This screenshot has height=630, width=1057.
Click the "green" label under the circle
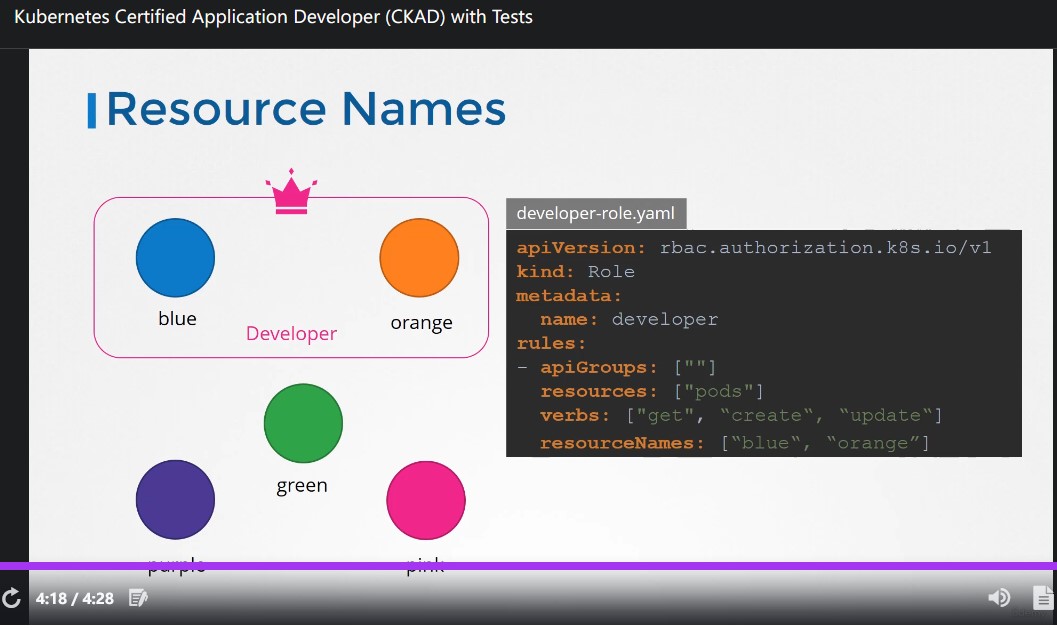tap(302, 486)
